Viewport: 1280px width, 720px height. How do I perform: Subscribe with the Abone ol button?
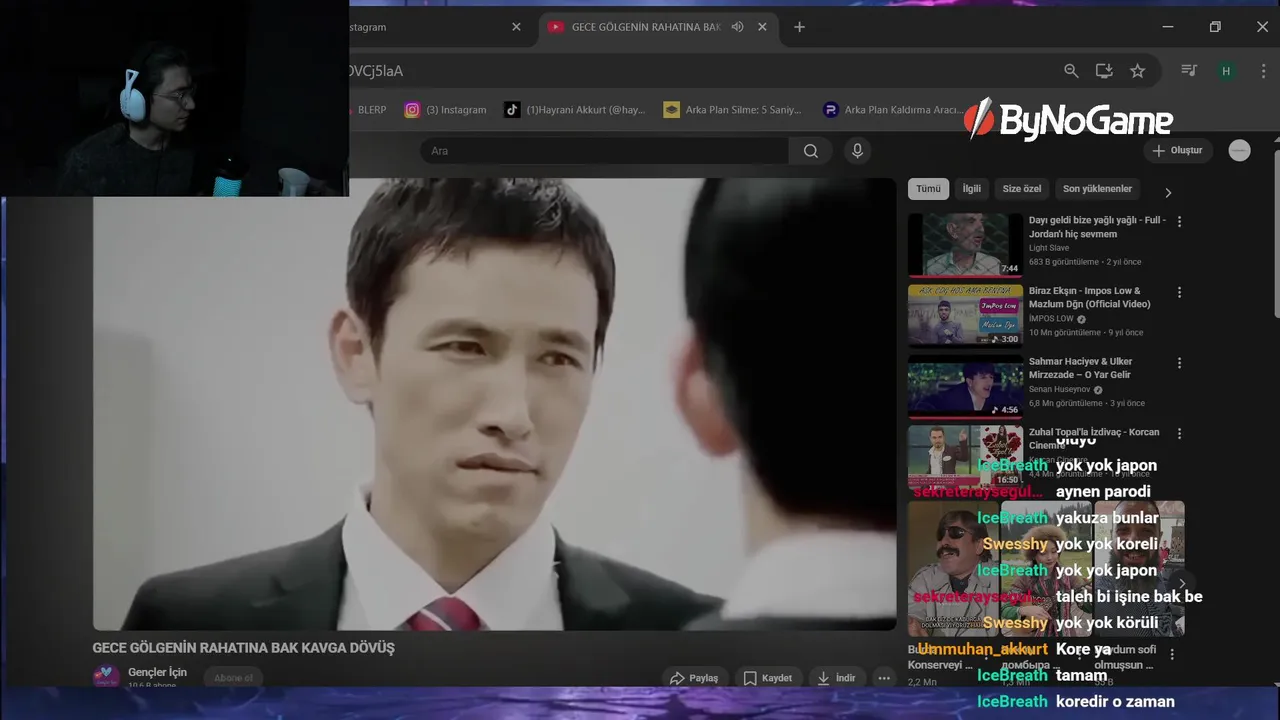[x=234, y=678]
